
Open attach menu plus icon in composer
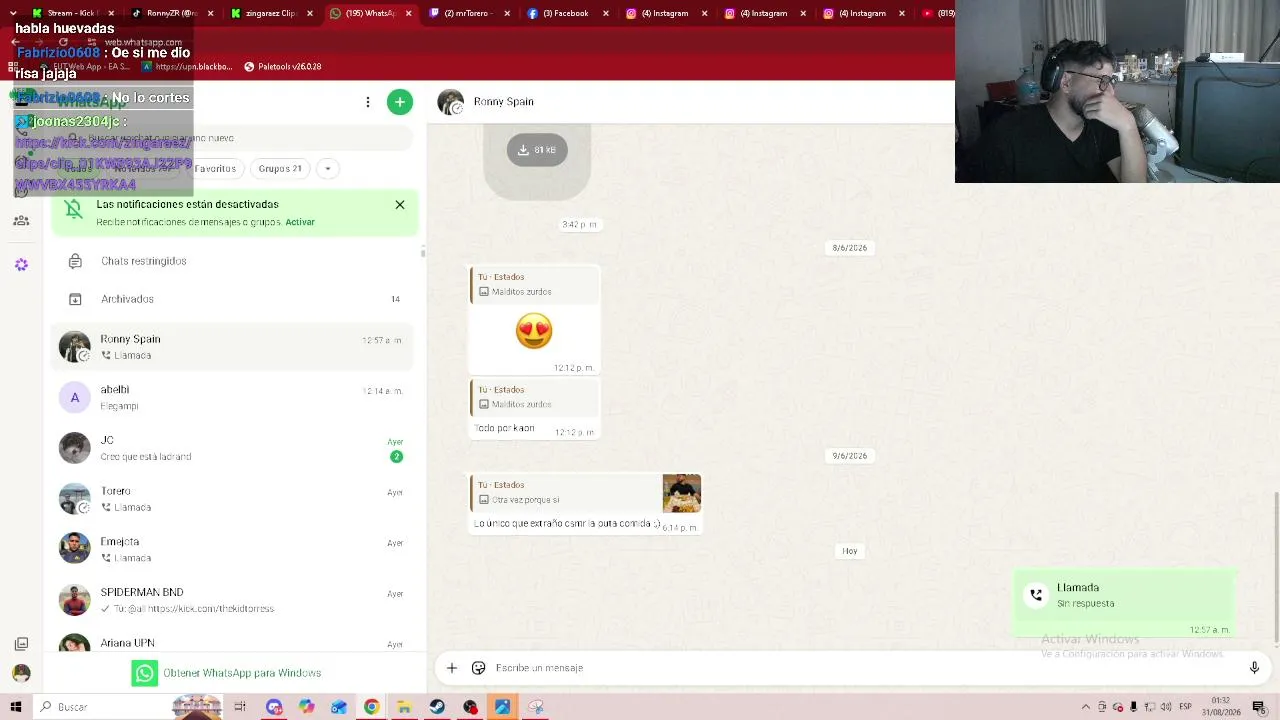452,668
